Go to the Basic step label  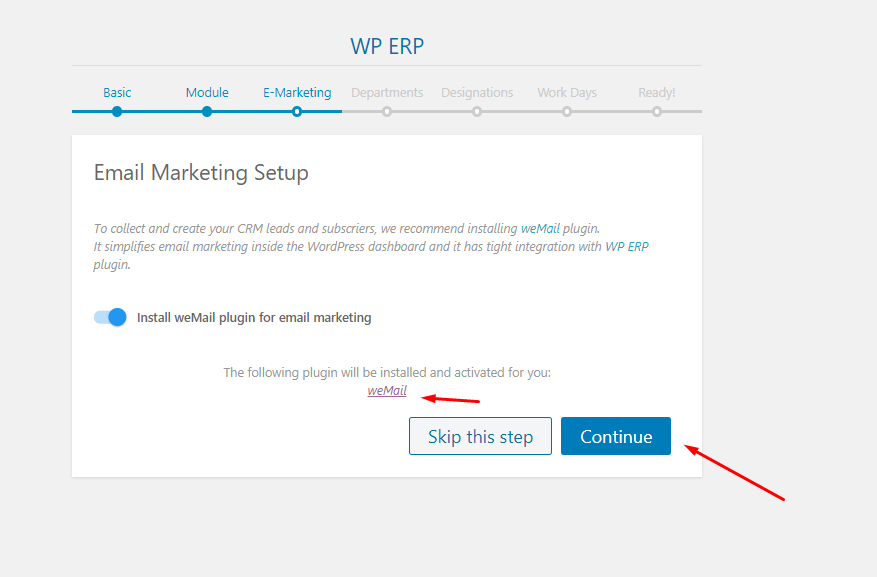pos(117,92)
